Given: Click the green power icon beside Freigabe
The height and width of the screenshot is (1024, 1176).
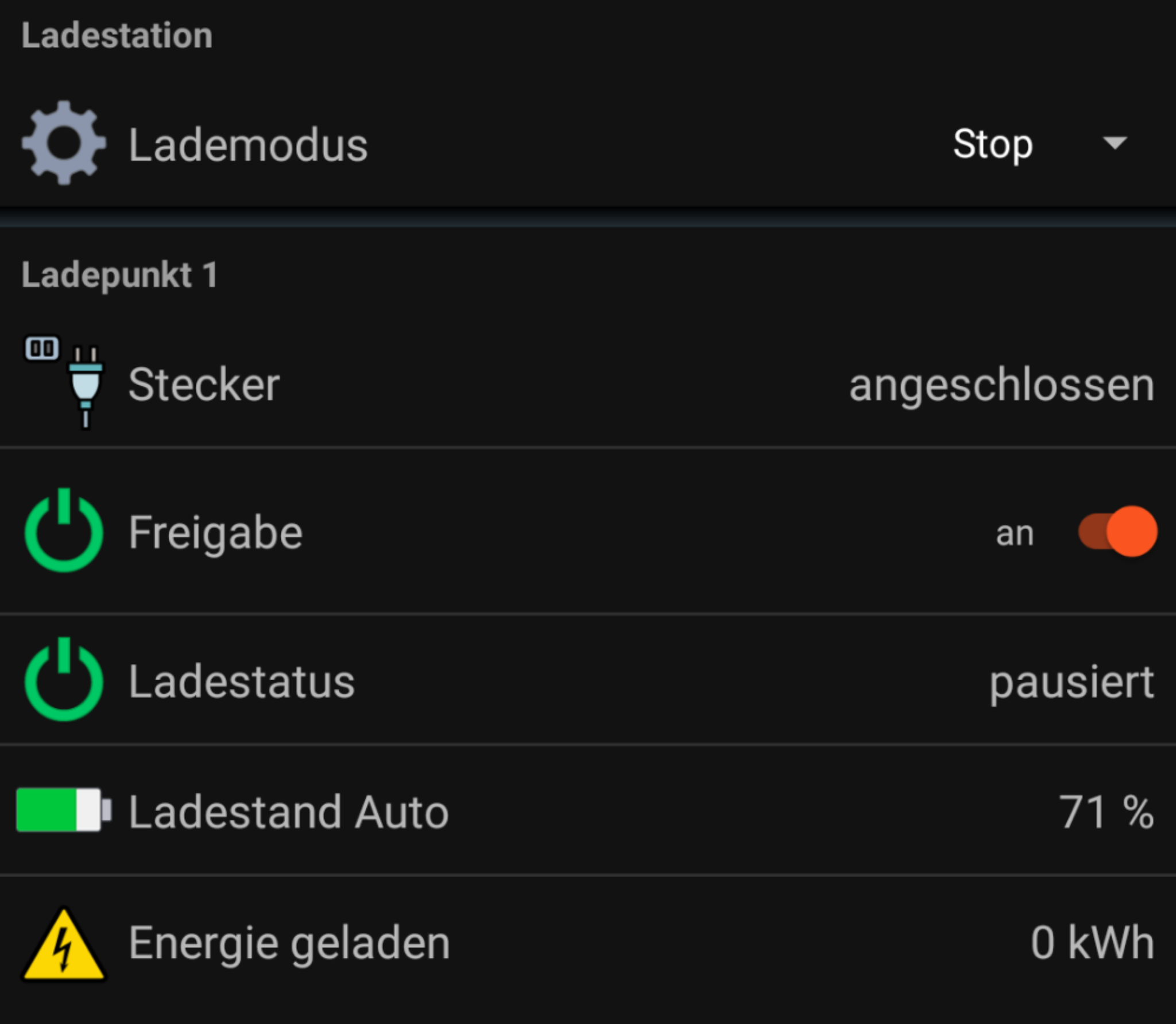Looking at the screenshot, I should pos(64,532).
